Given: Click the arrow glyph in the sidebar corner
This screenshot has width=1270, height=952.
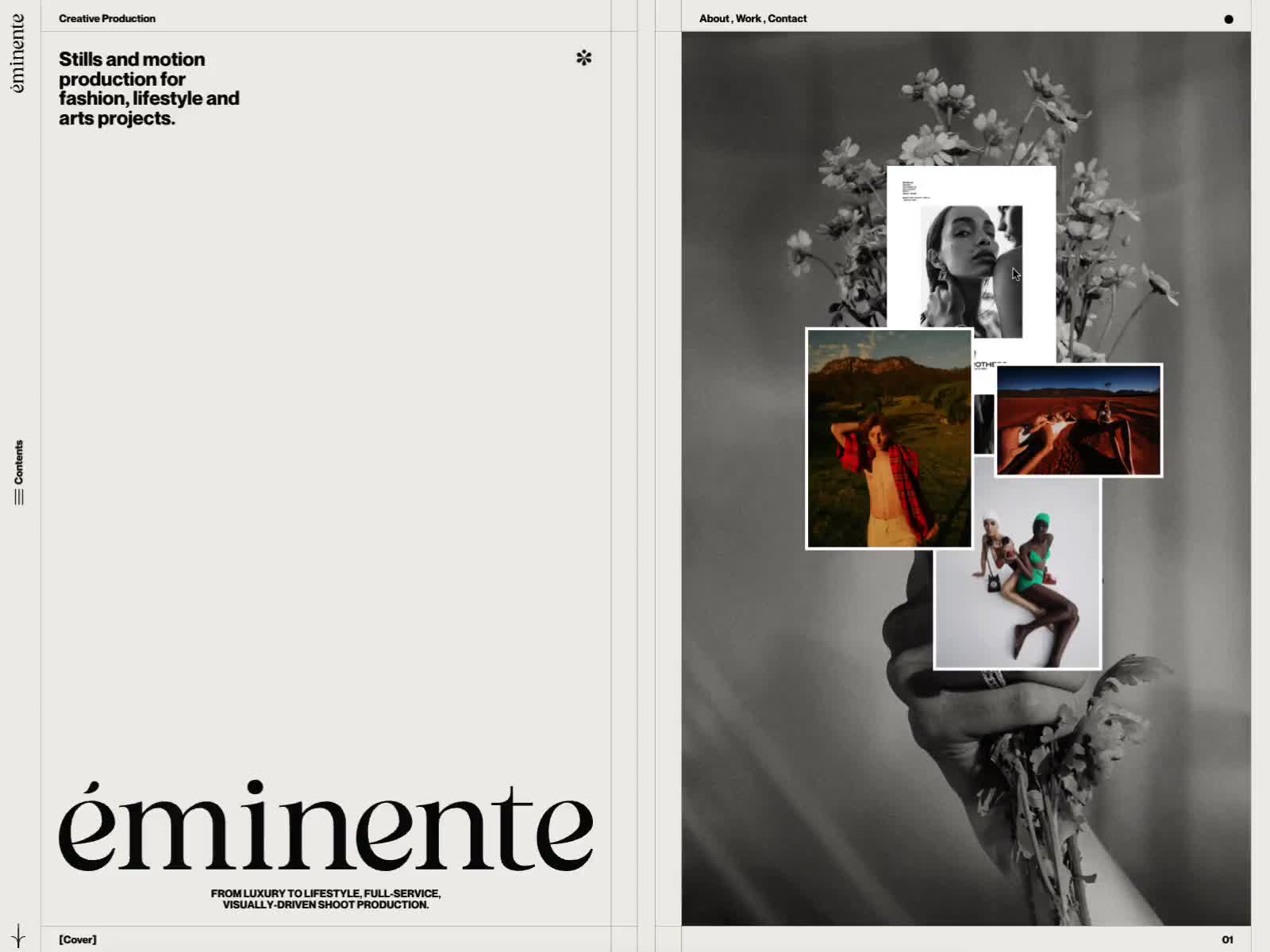Looking at the screenshot, I should click(18, 935).
